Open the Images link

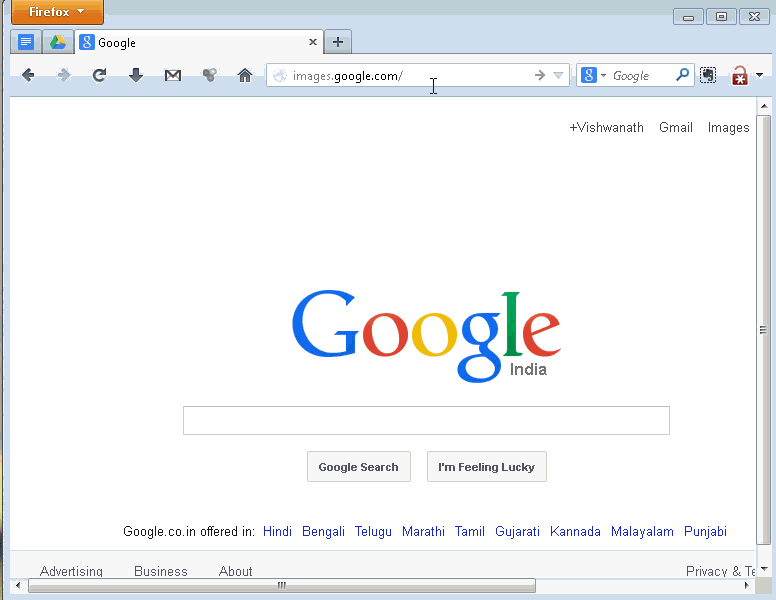(728, 128)
